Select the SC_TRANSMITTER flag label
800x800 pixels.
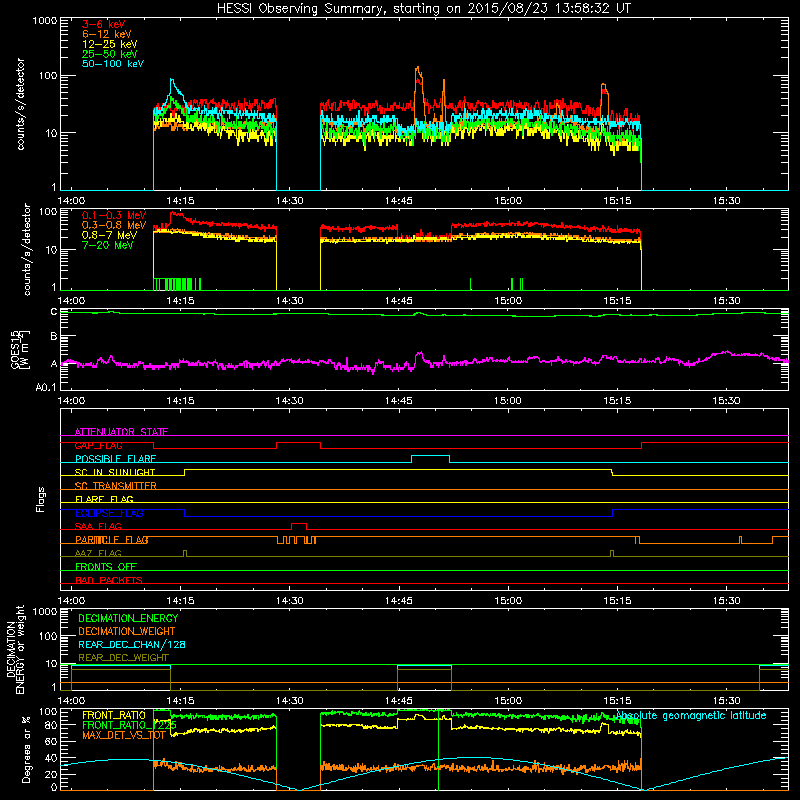point(115,486)
